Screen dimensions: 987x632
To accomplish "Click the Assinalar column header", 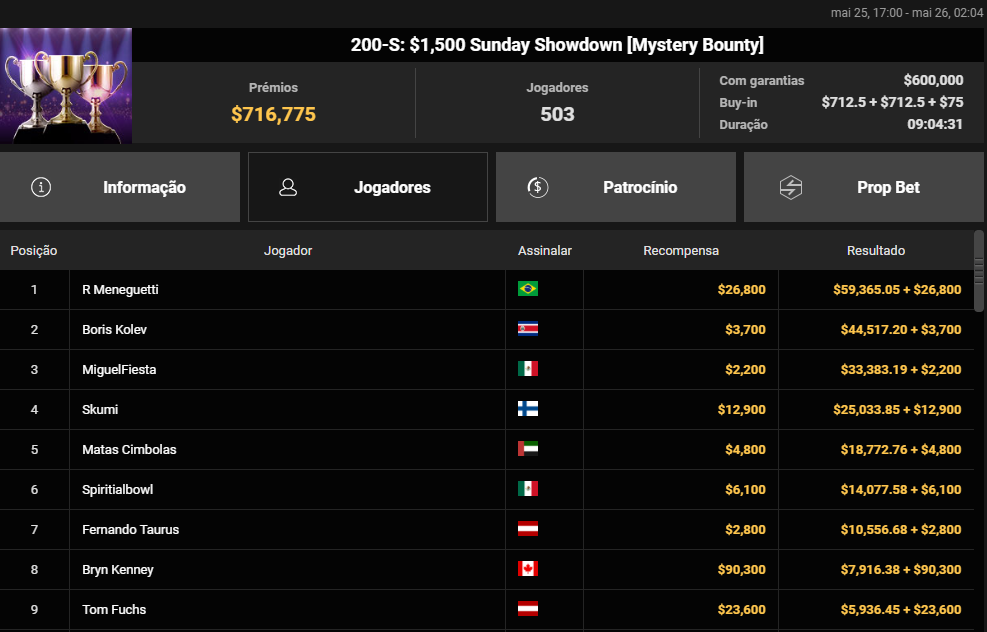I will click(x=544, y=251).
